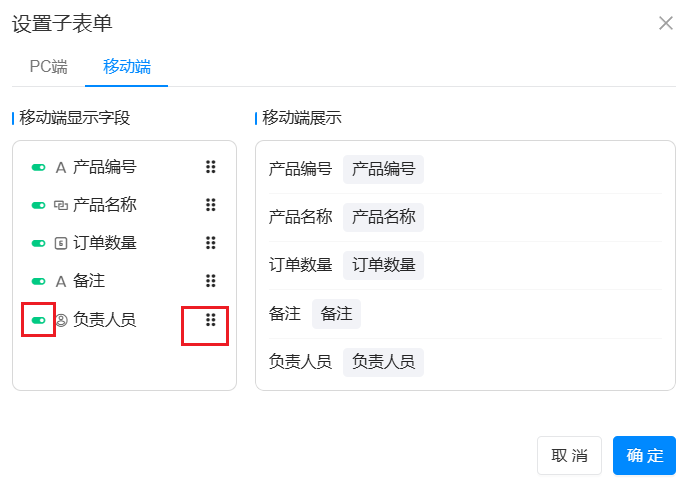Screen dimensions: 684x480
Task: Confirm with the 确定 button
Action: 644,455
